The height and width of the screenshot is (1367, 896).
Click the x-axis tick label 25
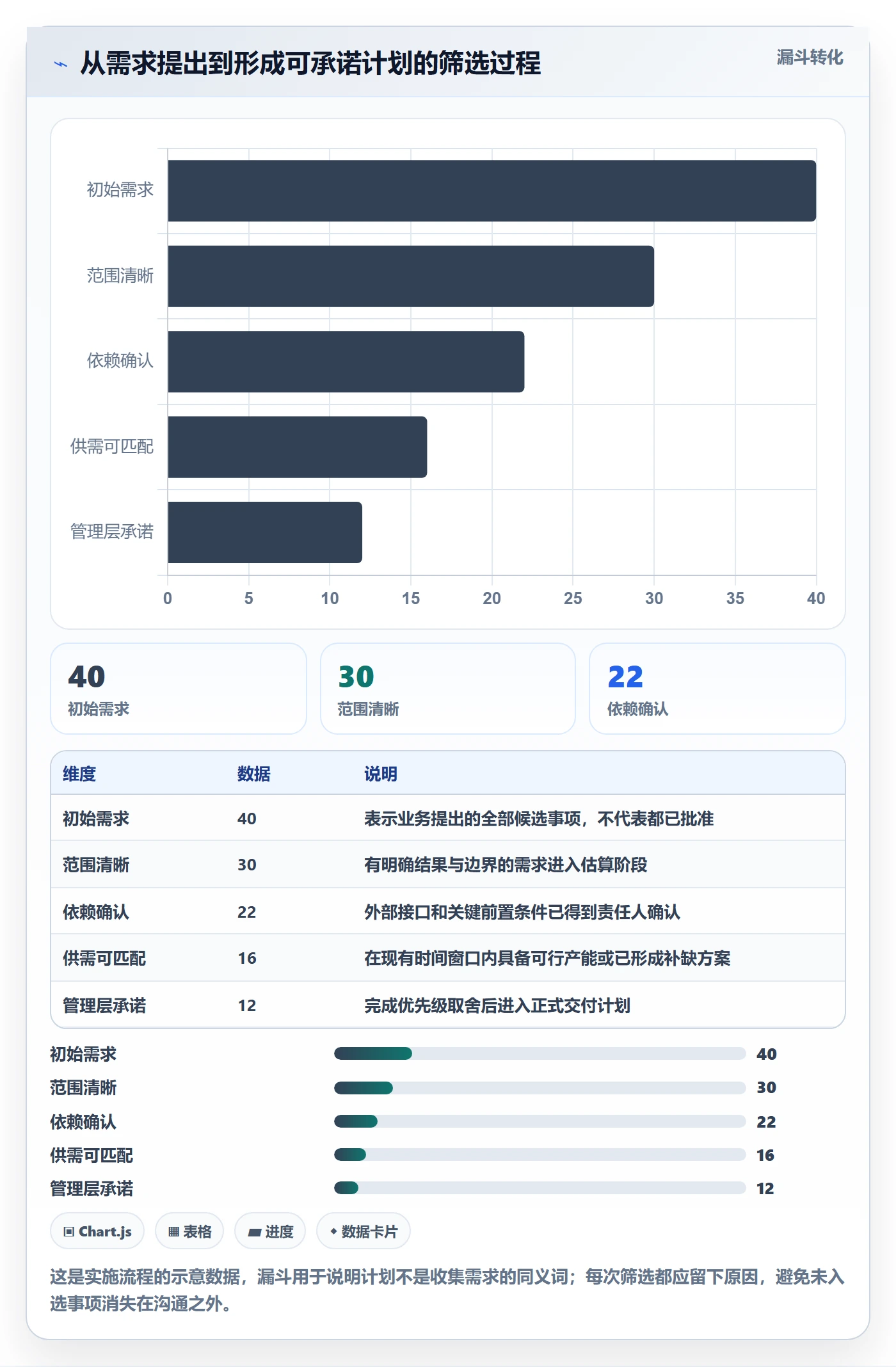click(573, 598)
